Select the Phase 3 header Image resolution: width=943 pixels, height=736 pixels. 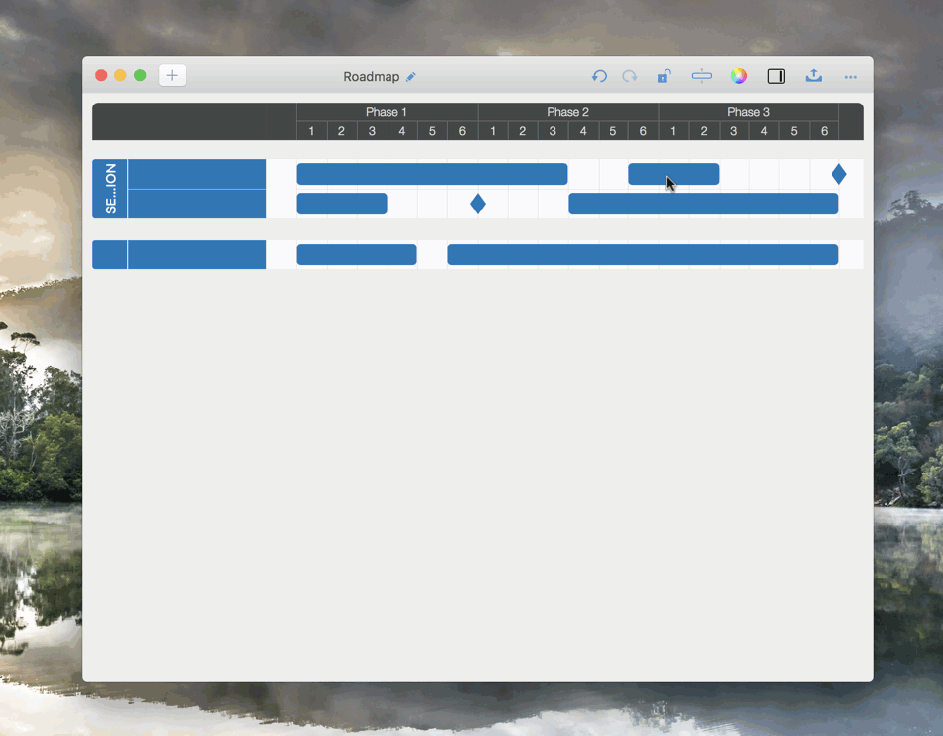click(748, 112)
